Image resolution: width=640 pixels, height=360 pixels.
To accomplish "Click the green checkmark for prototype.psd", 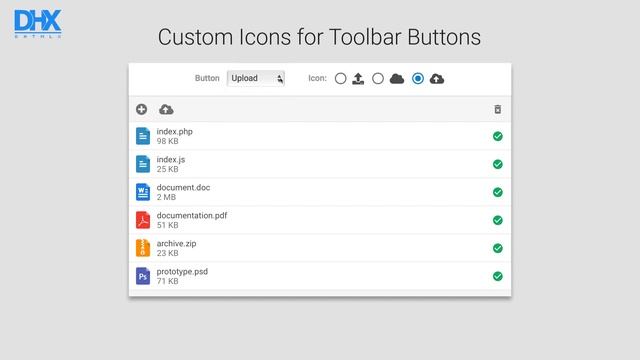I will [498, 276].
